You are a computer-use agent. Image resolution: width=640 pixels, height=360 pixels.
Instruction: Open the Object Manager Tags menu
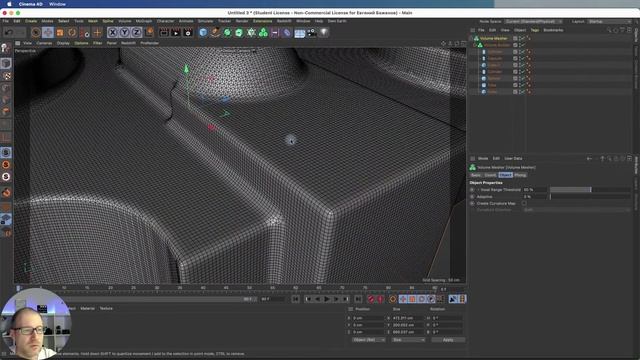(x=535, y=30)
